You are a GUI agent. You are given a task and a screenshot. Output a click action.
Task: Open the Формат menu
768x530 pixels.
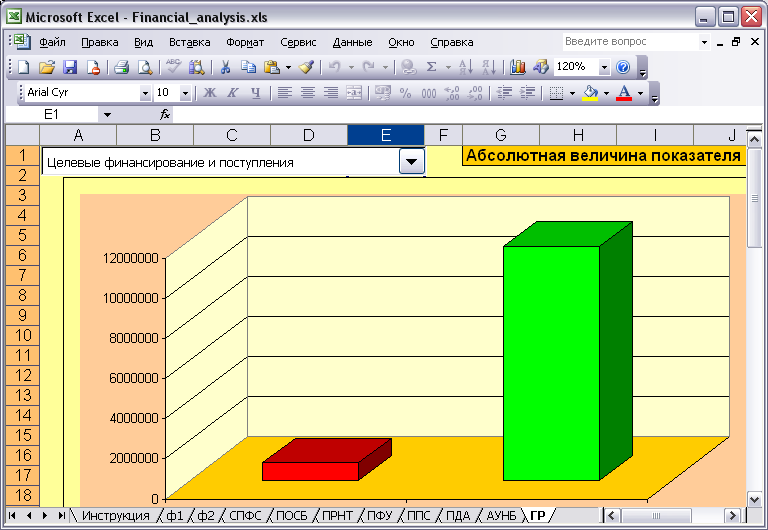(x=245, y=43)
